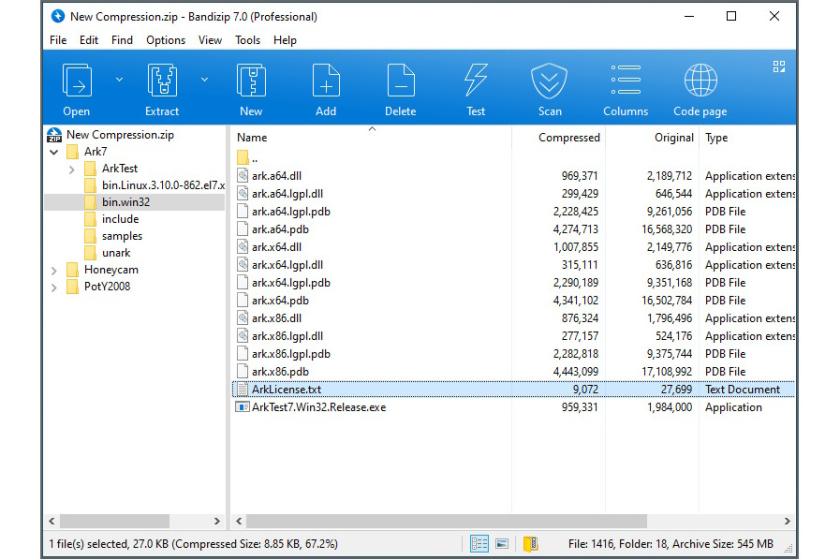Select the ark.a64.lgpl.pdb file row

point(514,212)
